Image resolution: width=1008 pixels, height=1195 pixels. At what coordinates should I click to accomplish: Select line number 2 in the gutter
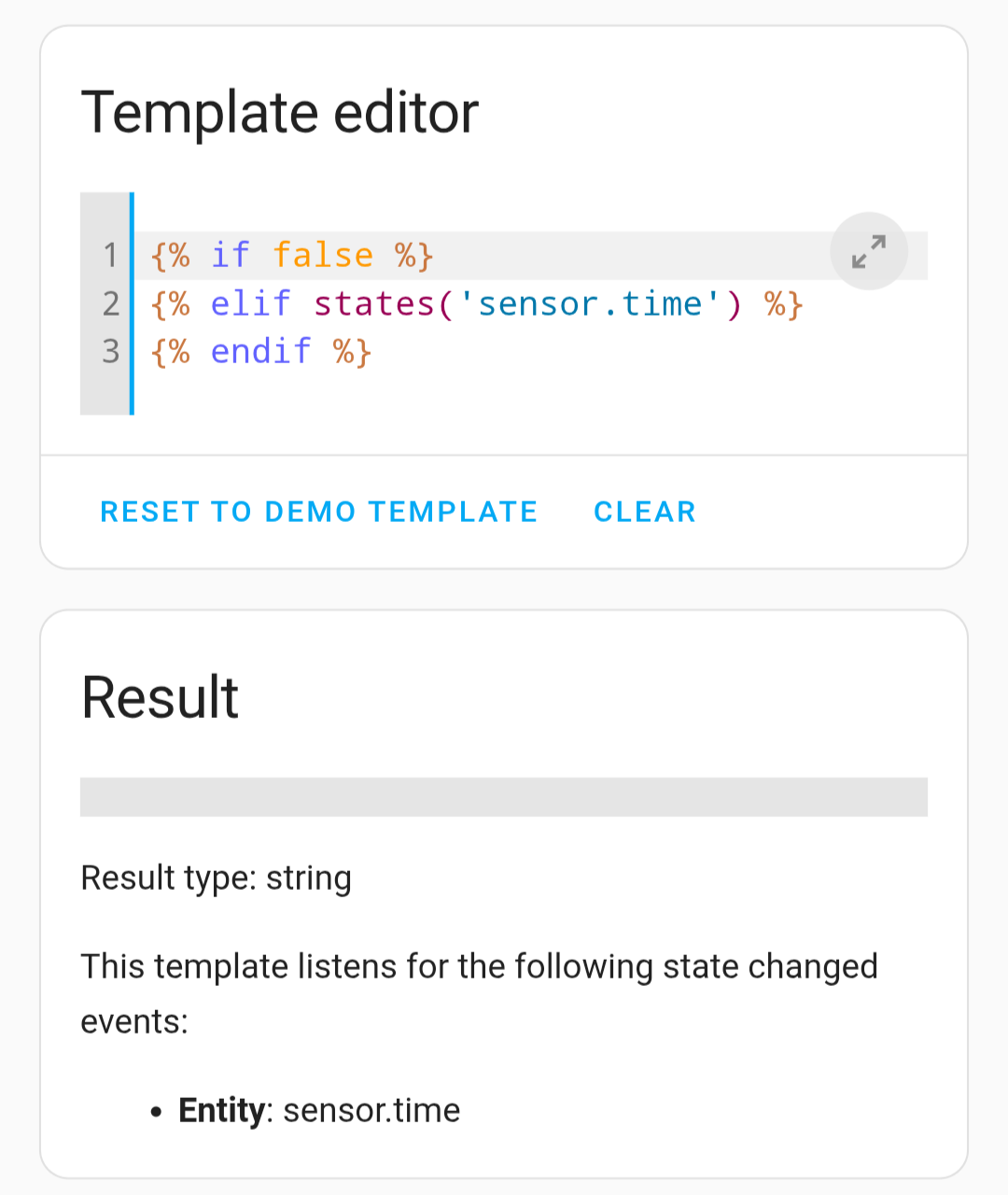[110, 303]
